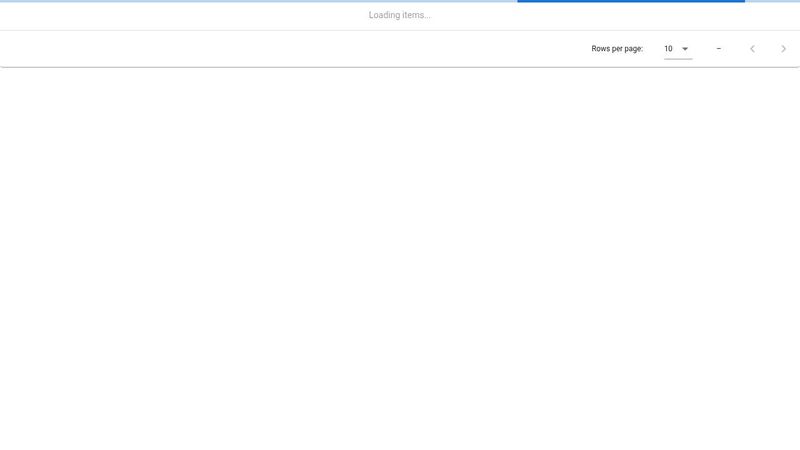Expand the rows-per-page select field
The width and height of the screenshot is (800, 450).
pyautogui.click(x=677, y=50)
